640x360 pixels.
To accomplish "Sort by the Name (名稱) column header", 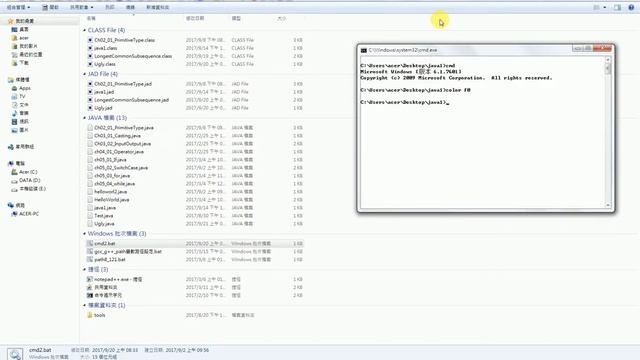I will pos(91,18).
